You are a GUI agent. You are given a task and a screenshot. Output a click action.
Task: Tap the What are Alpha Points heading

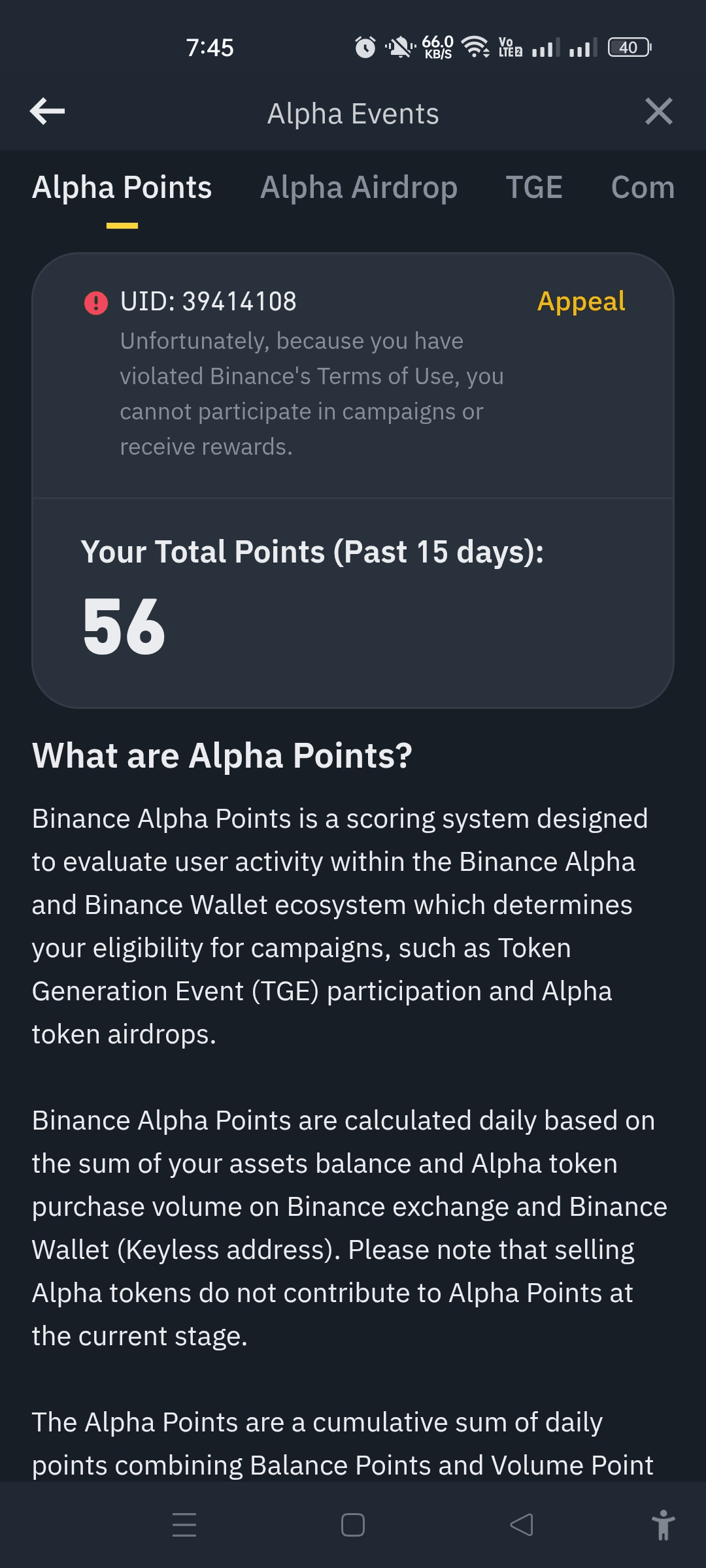pyautogui.click(x=222, y=756)
